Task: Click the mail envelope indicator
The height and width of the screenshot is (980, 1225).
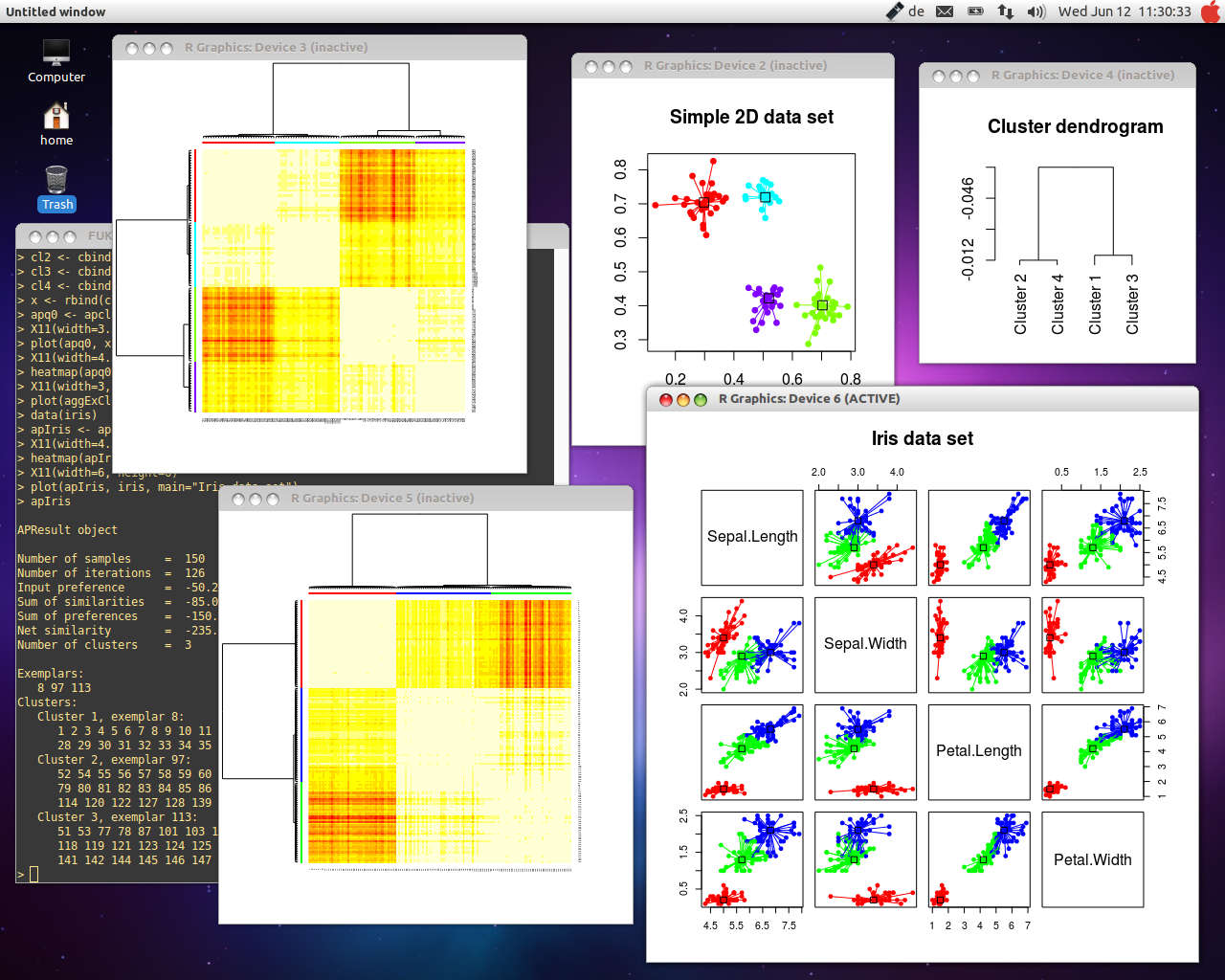Action: point(945,11)
